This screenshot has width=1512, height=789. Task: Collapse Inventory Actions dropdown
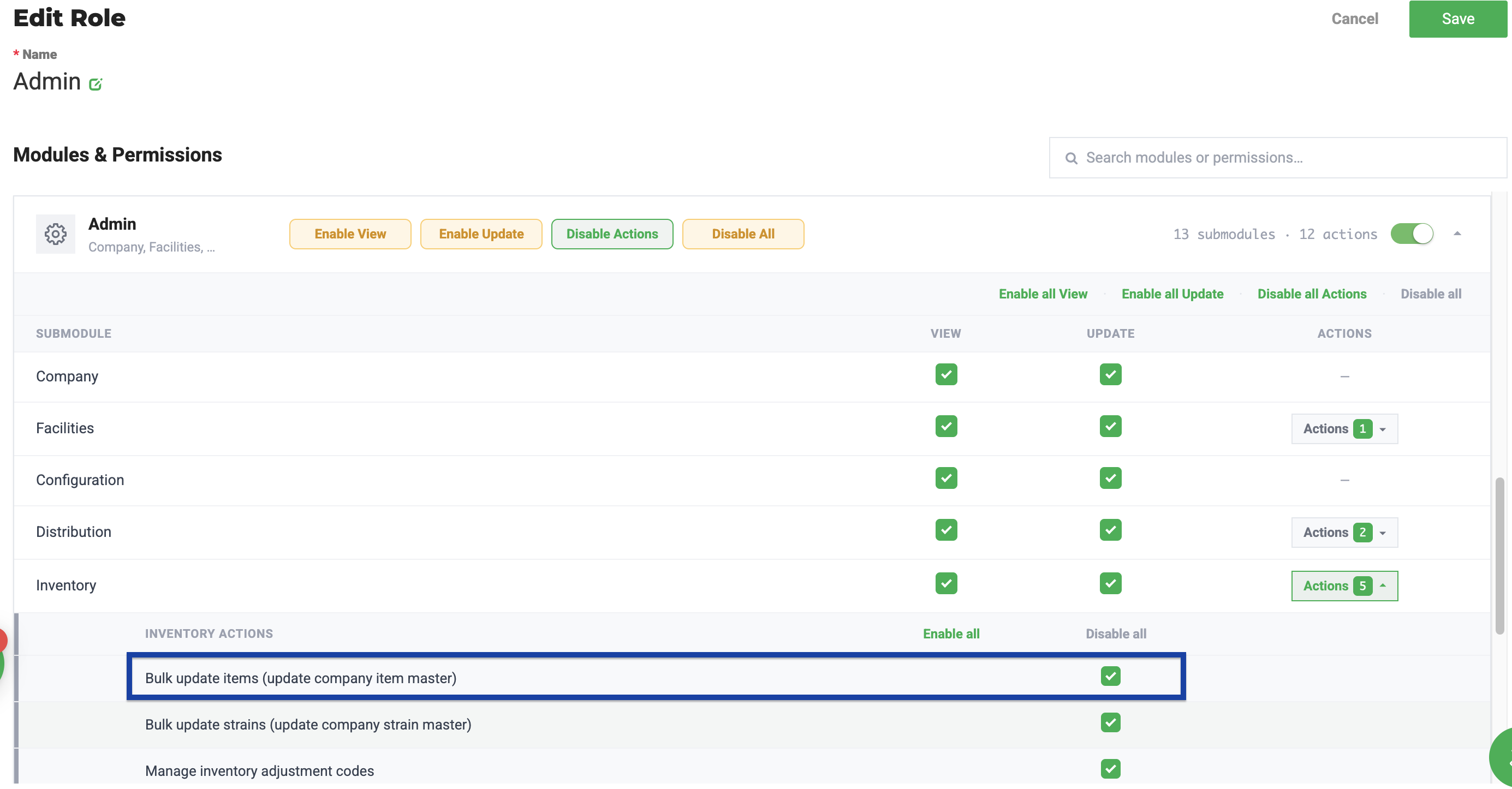pos(1344,586)
